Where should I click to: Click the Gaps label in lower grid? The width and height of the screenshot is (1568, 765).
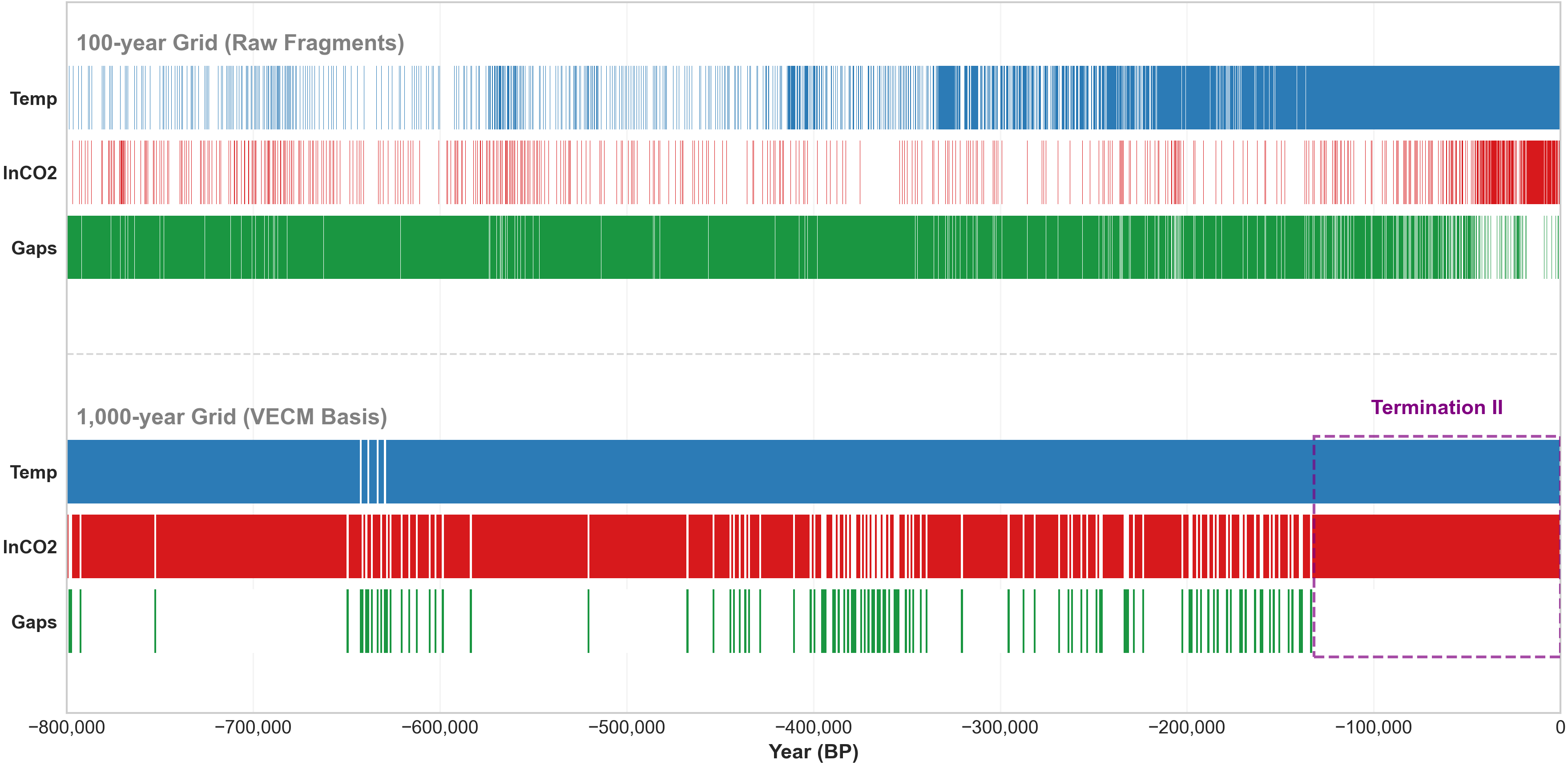[x=34, y=621]
